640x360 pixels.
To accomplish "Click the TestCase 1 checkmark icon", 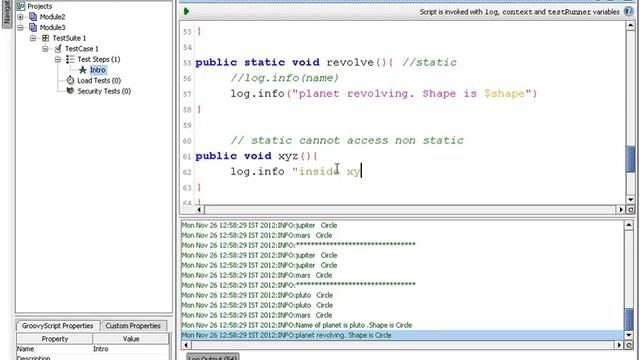I will (x=58, y=49).
